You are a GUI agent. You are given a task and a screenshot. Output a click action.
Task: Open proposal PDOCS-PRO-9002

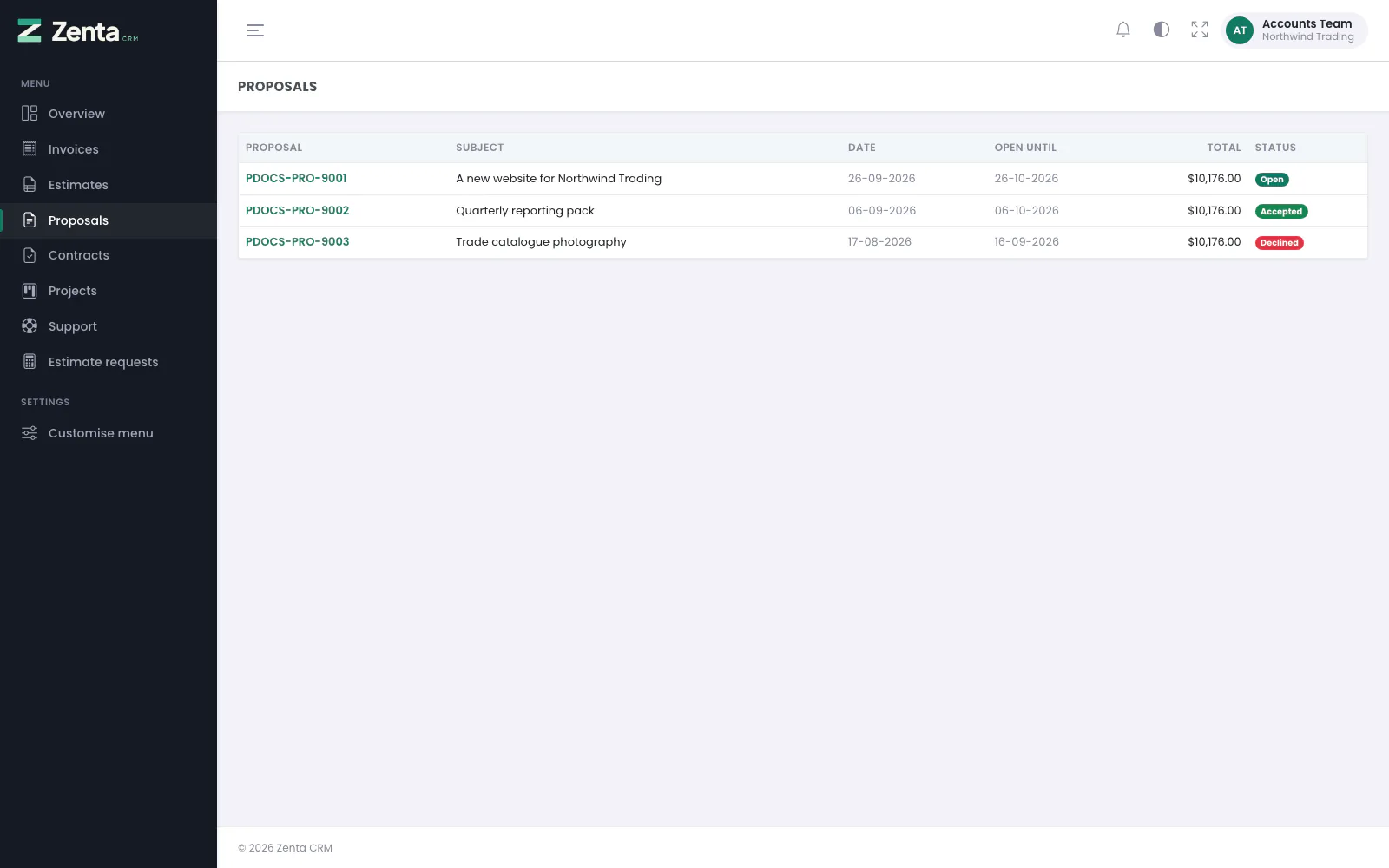coord(297,210)
